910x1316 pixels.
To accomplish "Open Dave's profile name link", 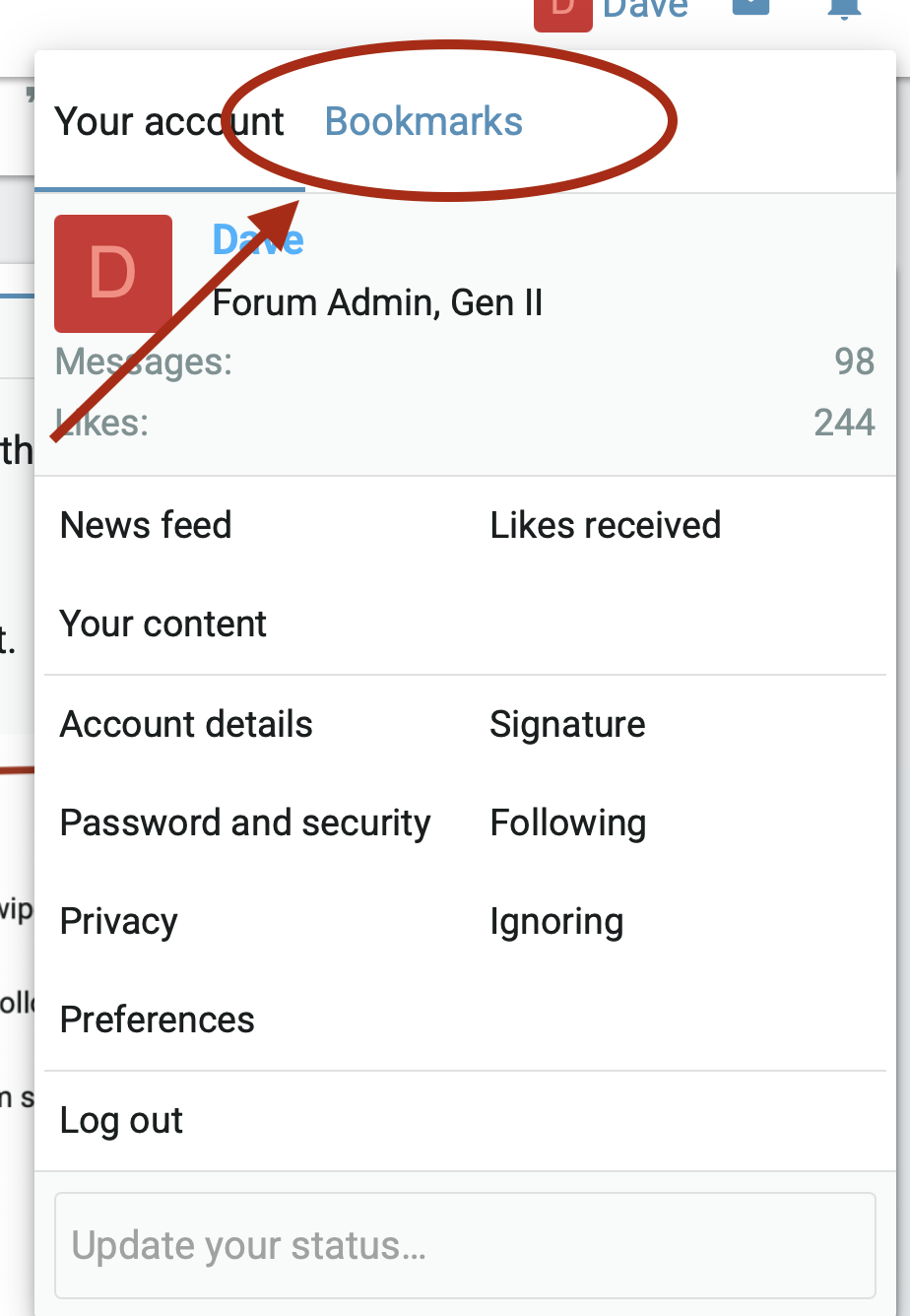I will (258, 240).
